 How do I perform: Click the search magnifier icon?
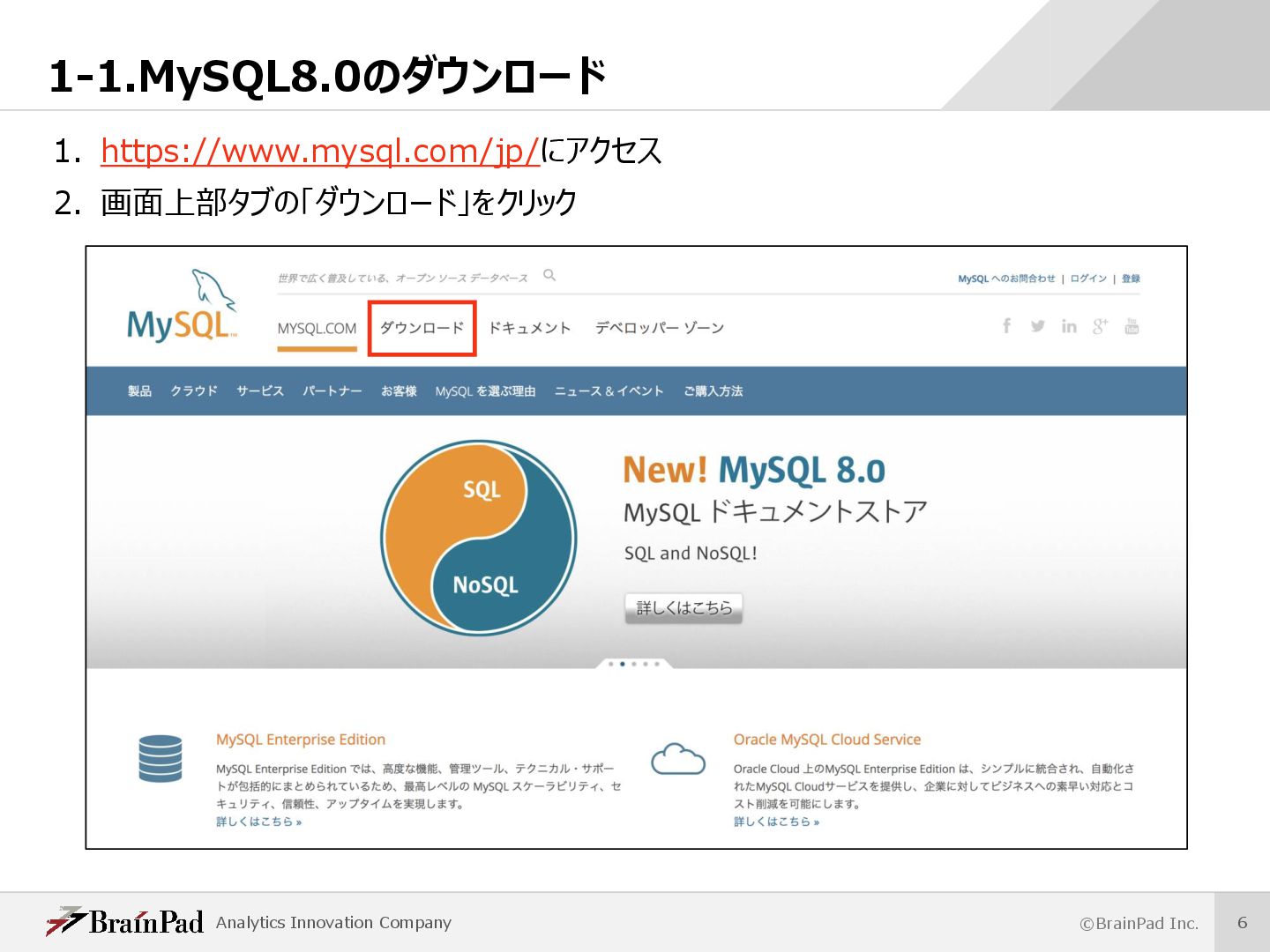549,276
